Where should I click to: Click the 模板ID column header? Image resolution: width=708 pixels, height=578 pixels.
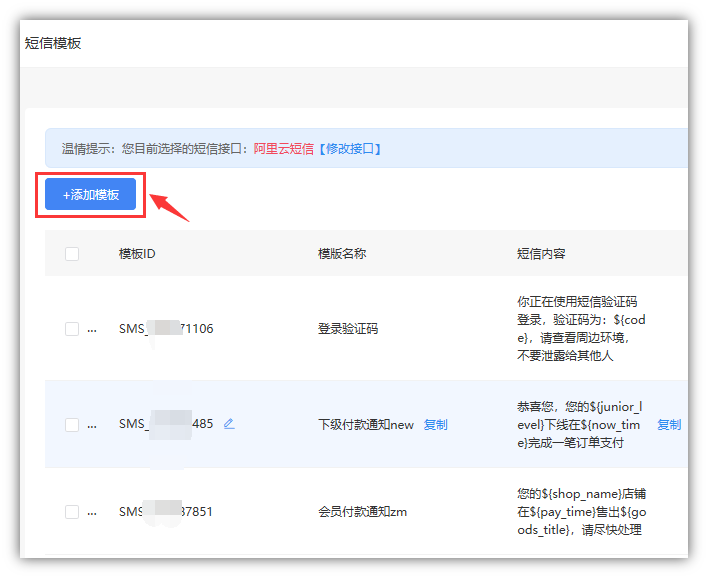[x=137, y=254]
